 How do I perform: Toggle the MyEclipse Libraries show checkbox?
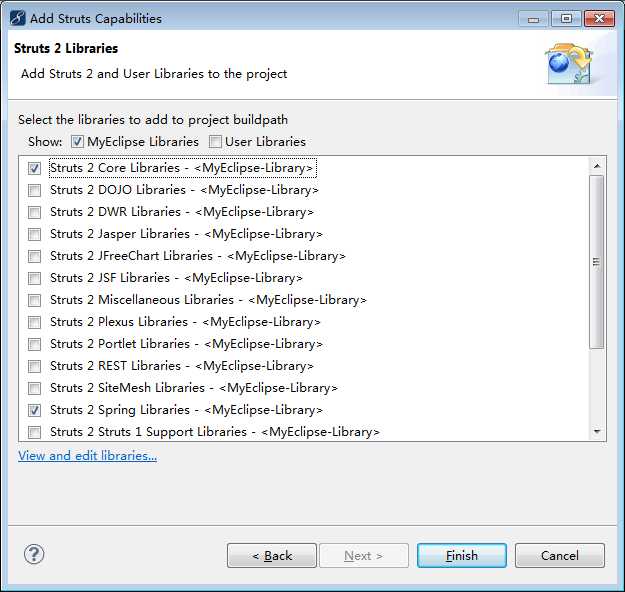point(77,142)
